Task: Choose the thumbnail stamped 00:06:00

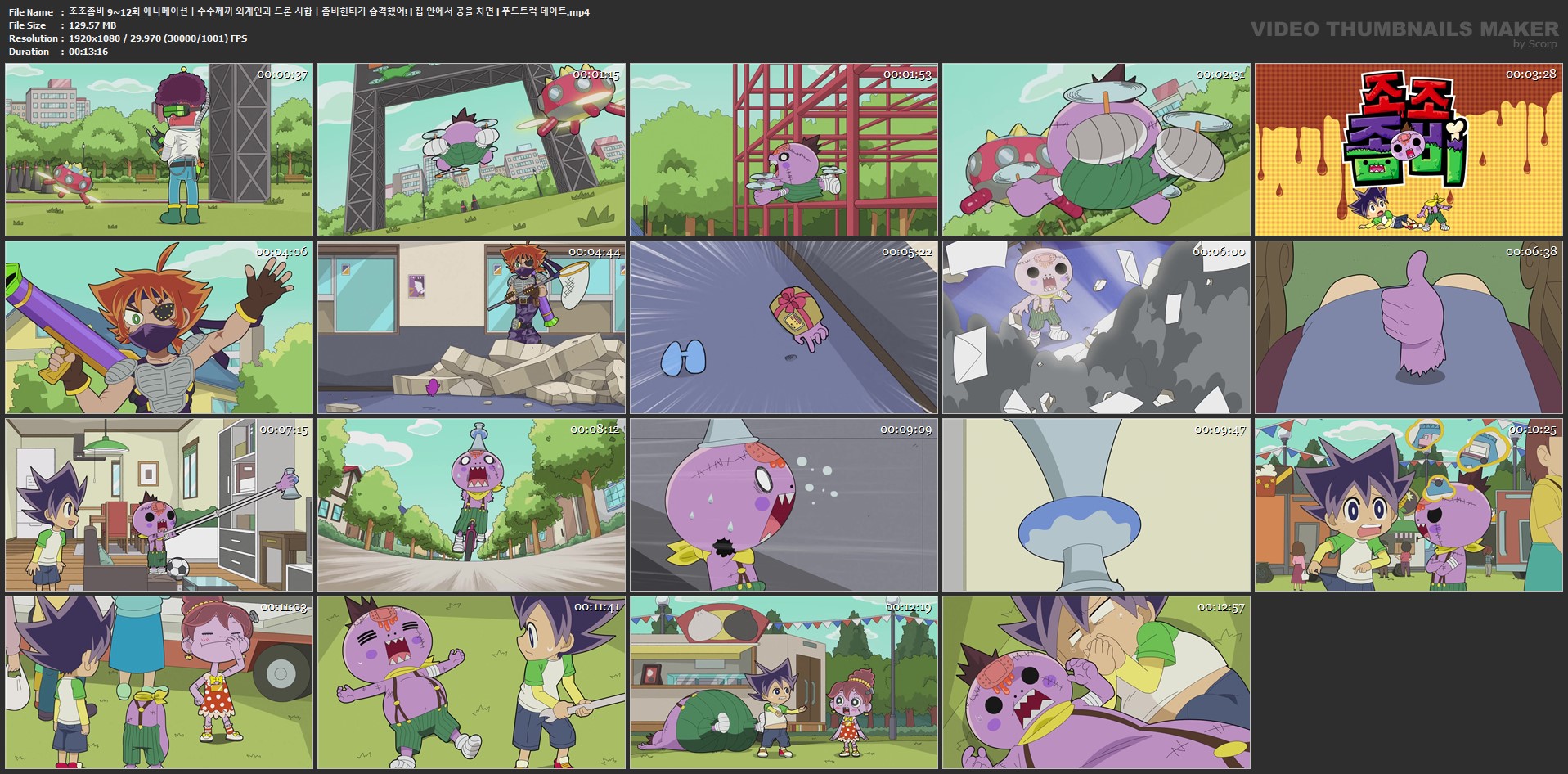Action: coord(1097,327)
